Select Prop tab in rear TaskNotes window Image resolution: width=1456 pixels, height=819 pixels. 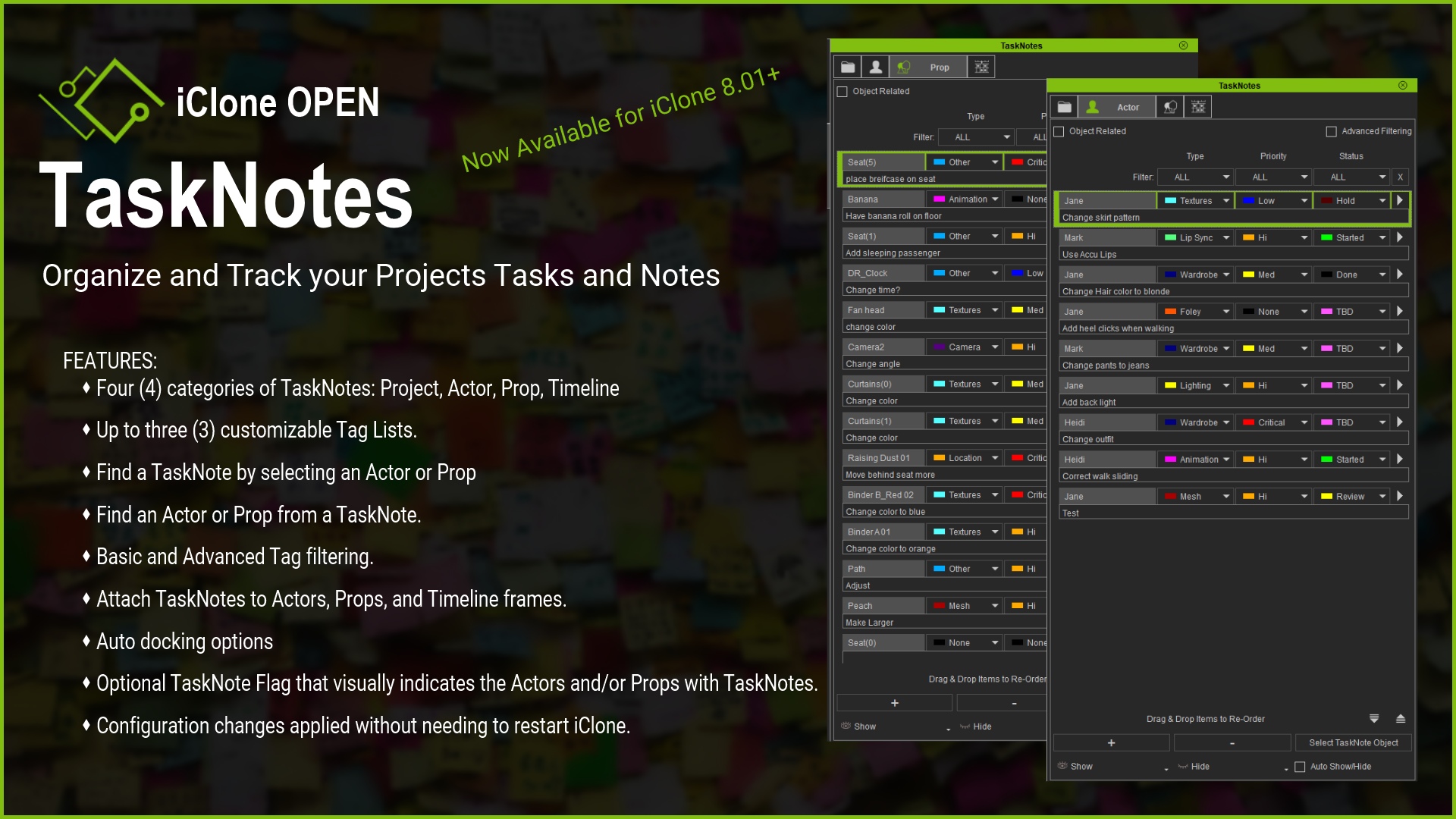point(929,67)
